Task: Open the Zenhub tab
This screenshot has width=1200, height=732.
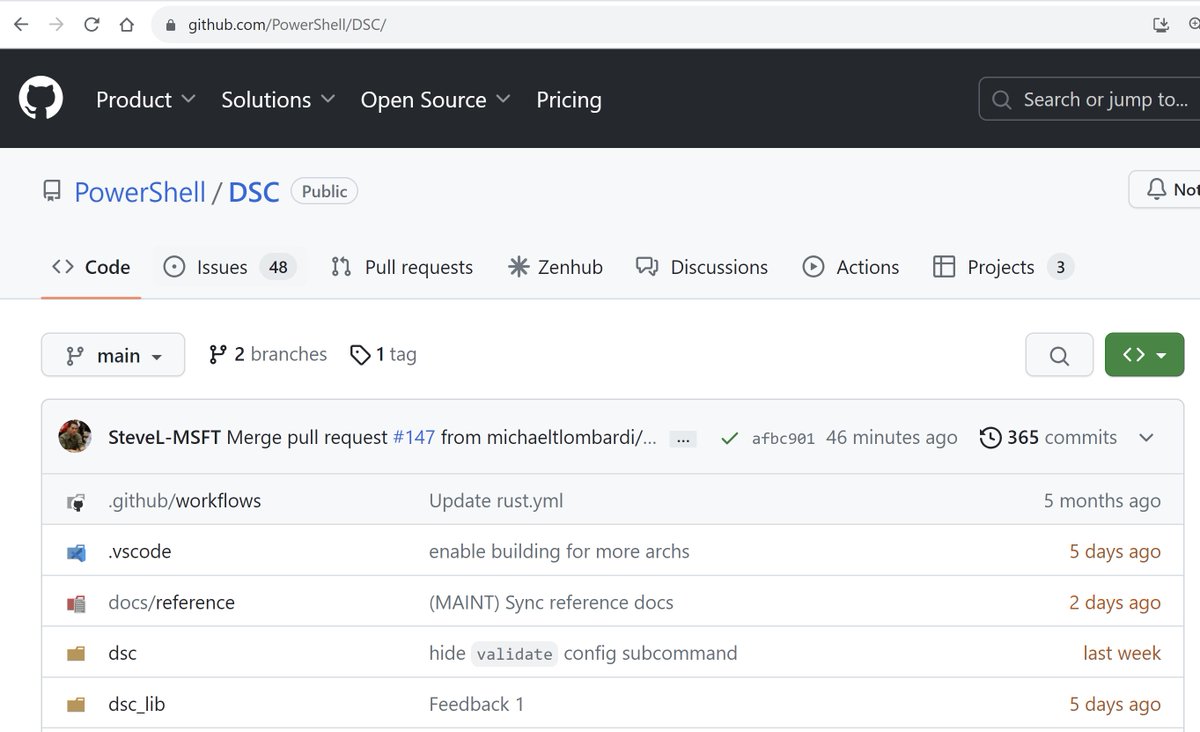Action: tap(555, 267)
